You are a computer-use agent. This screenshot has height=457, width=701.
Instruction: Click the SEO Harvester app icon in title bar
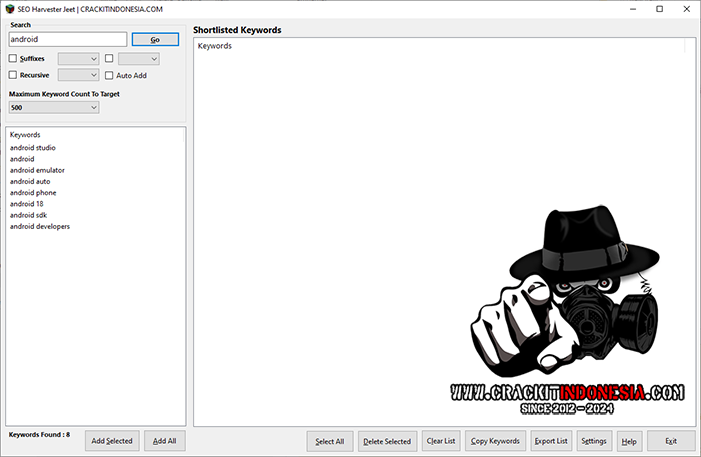[x=10, y=9]
